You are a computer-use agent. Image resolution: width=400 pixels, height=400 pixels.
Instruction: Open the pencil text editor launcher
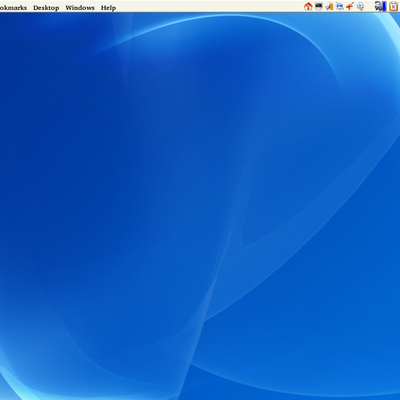pyautogui.click(x=329, y=6)
